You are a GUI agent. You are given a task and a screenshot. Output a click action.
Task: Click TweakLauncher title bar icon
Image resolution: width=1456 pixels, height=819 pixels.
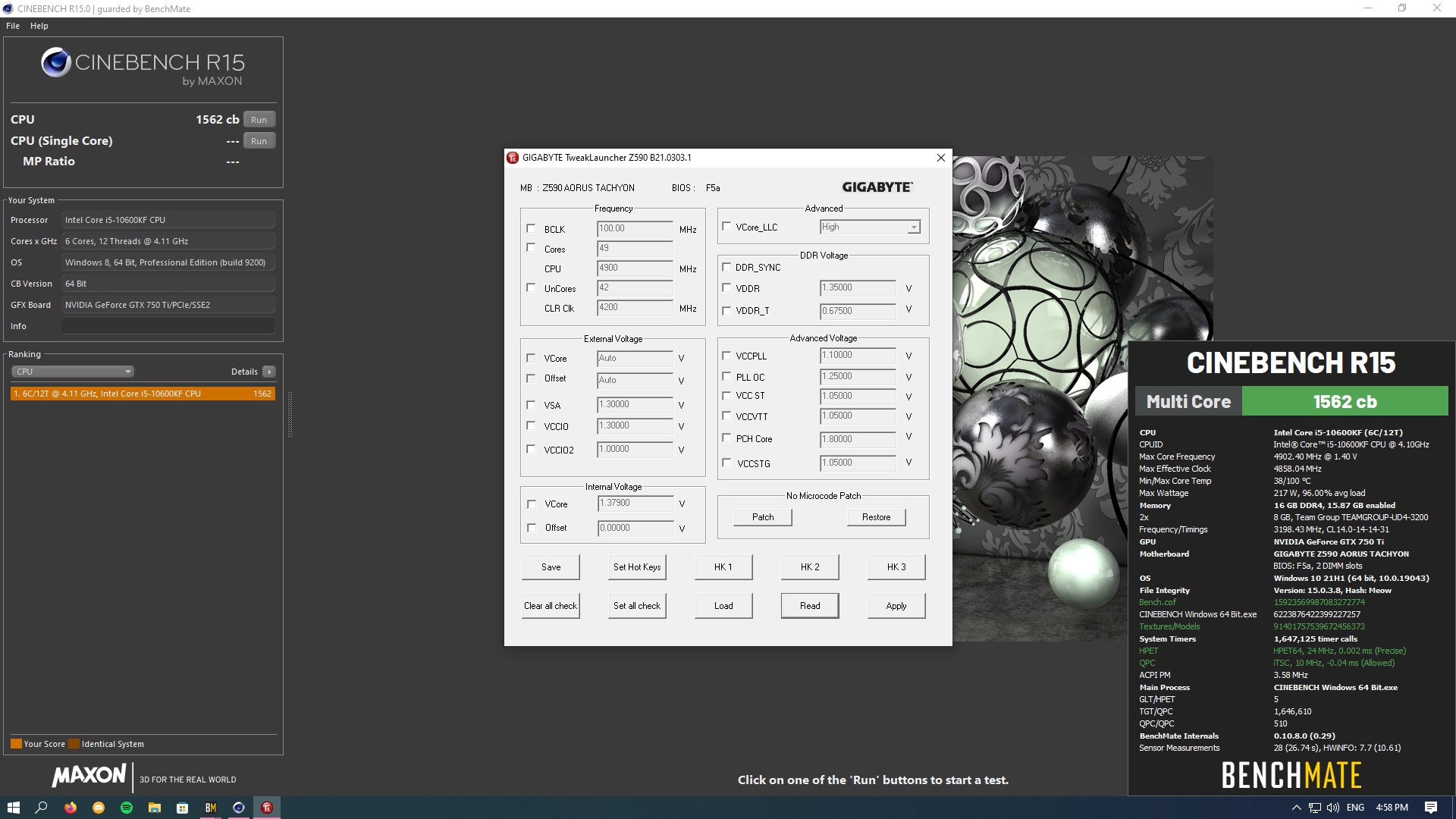513,158
